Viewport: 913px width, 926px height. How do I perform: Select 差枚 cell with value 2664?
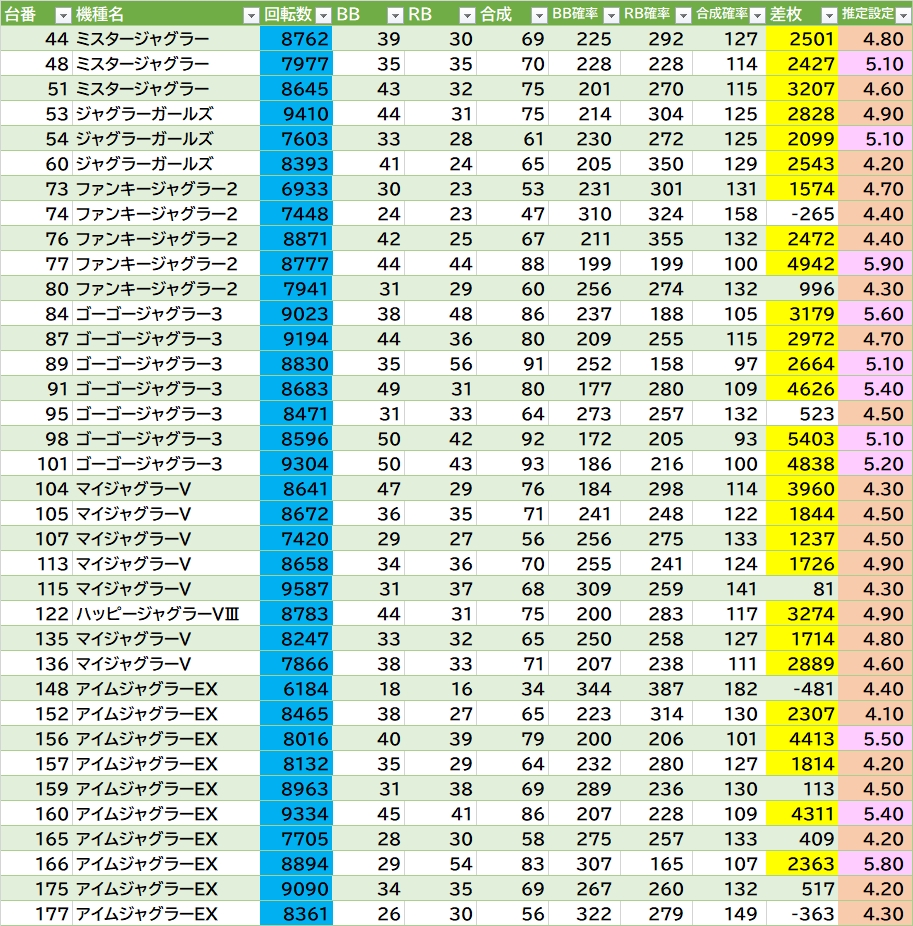pyautogui.click(x=802, y=363)
